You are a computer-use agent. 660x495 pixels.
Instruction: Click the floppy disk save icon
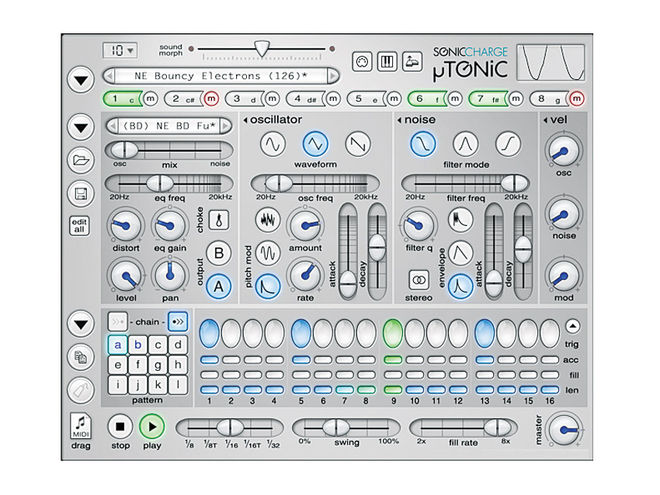pyautogui.click(x=78, y=192)
